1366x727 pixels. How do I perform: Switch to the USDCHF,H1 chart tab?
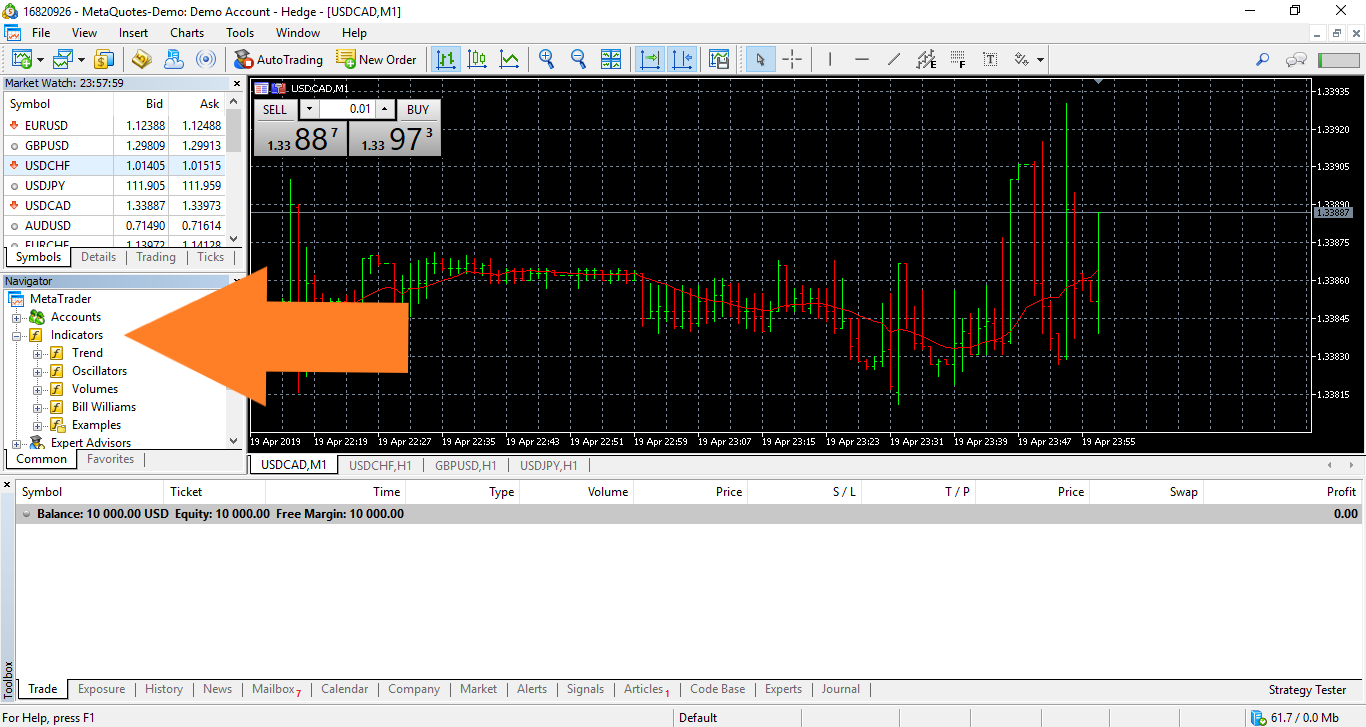click(x=380, y=465)
